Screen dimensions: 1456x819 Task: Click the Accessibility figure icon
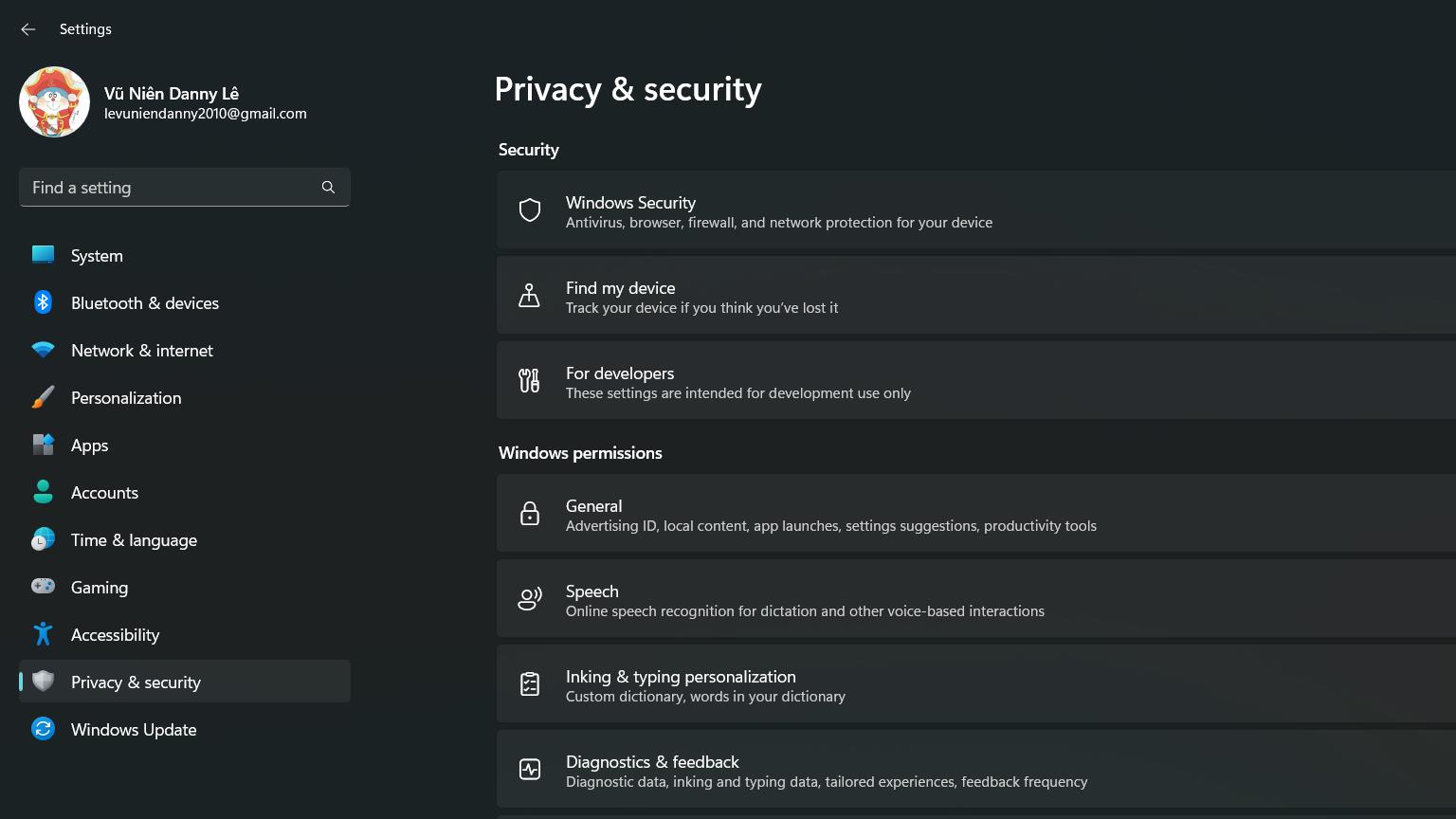coord(43,634)
